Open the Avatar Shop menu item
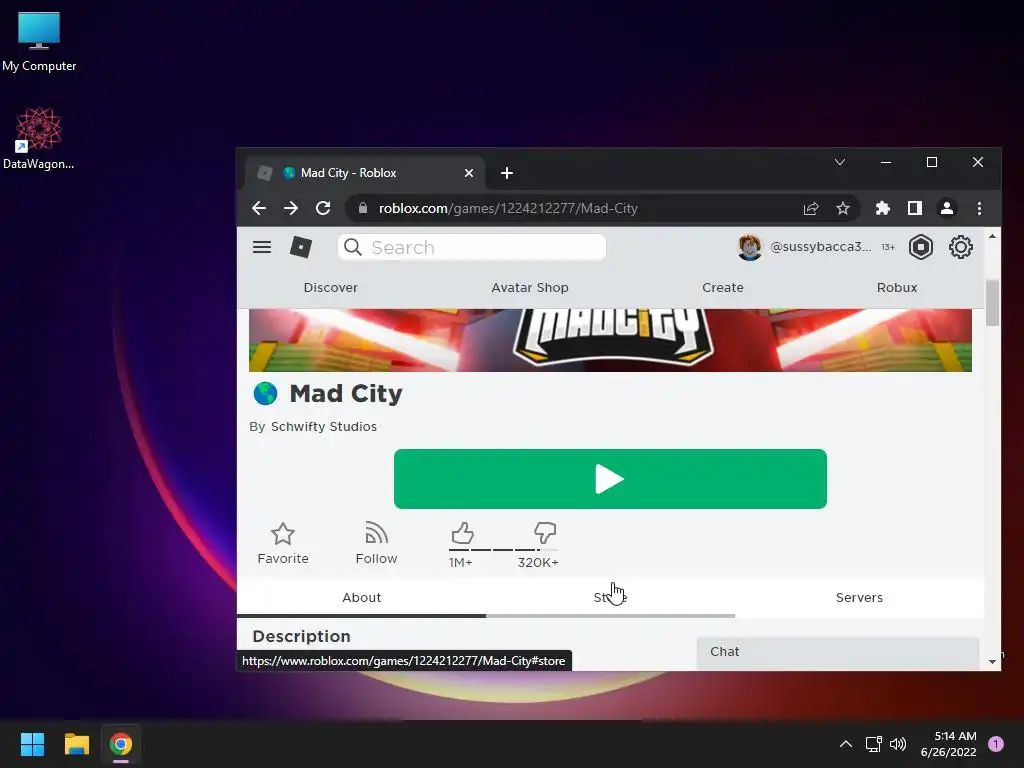Image resolution: width=1024 pixels, height=768 pixels. pos(530,287)
